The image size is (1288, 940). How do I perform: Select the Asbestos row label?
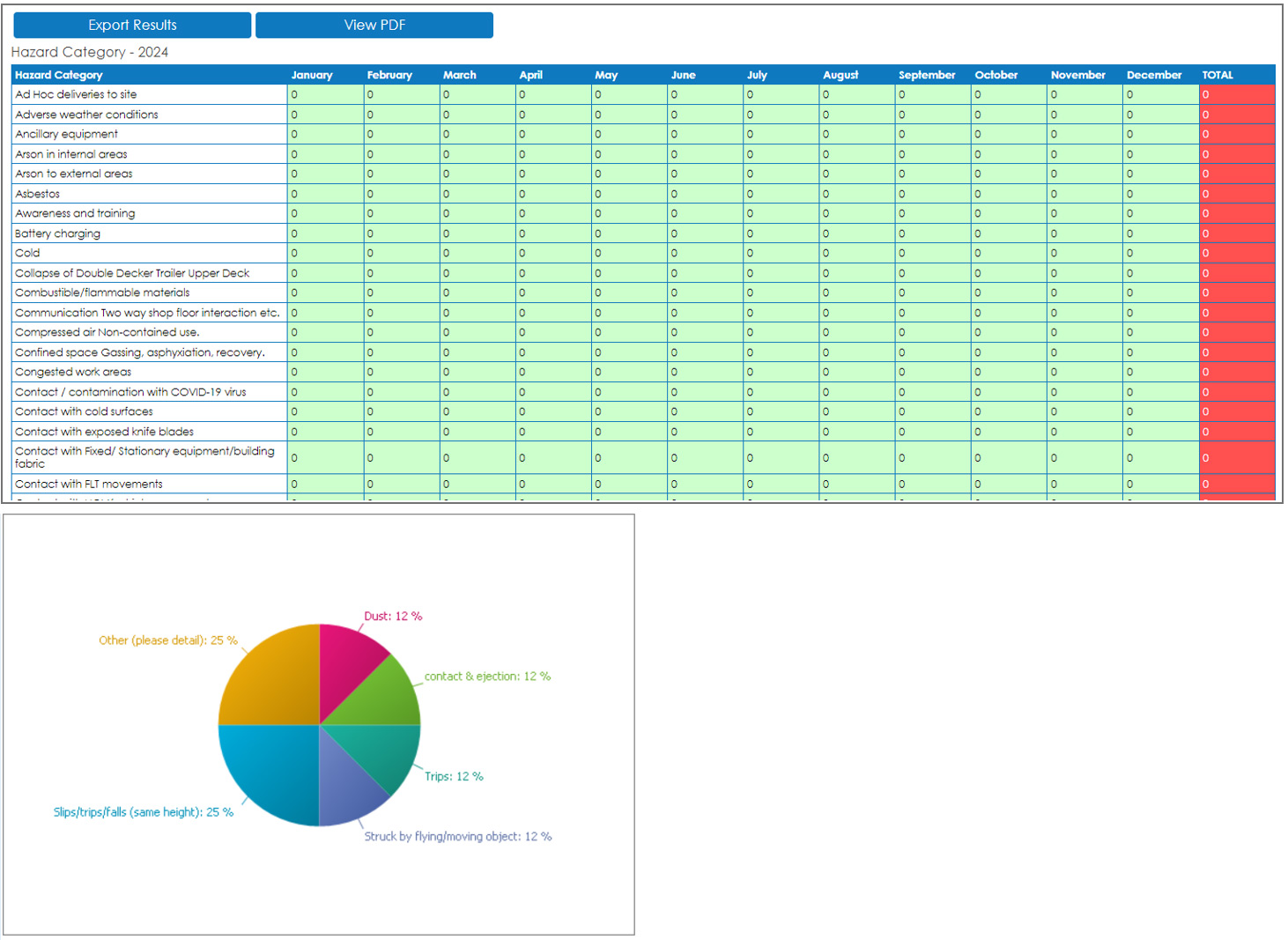pyautogui.click(x=37, y=193)
